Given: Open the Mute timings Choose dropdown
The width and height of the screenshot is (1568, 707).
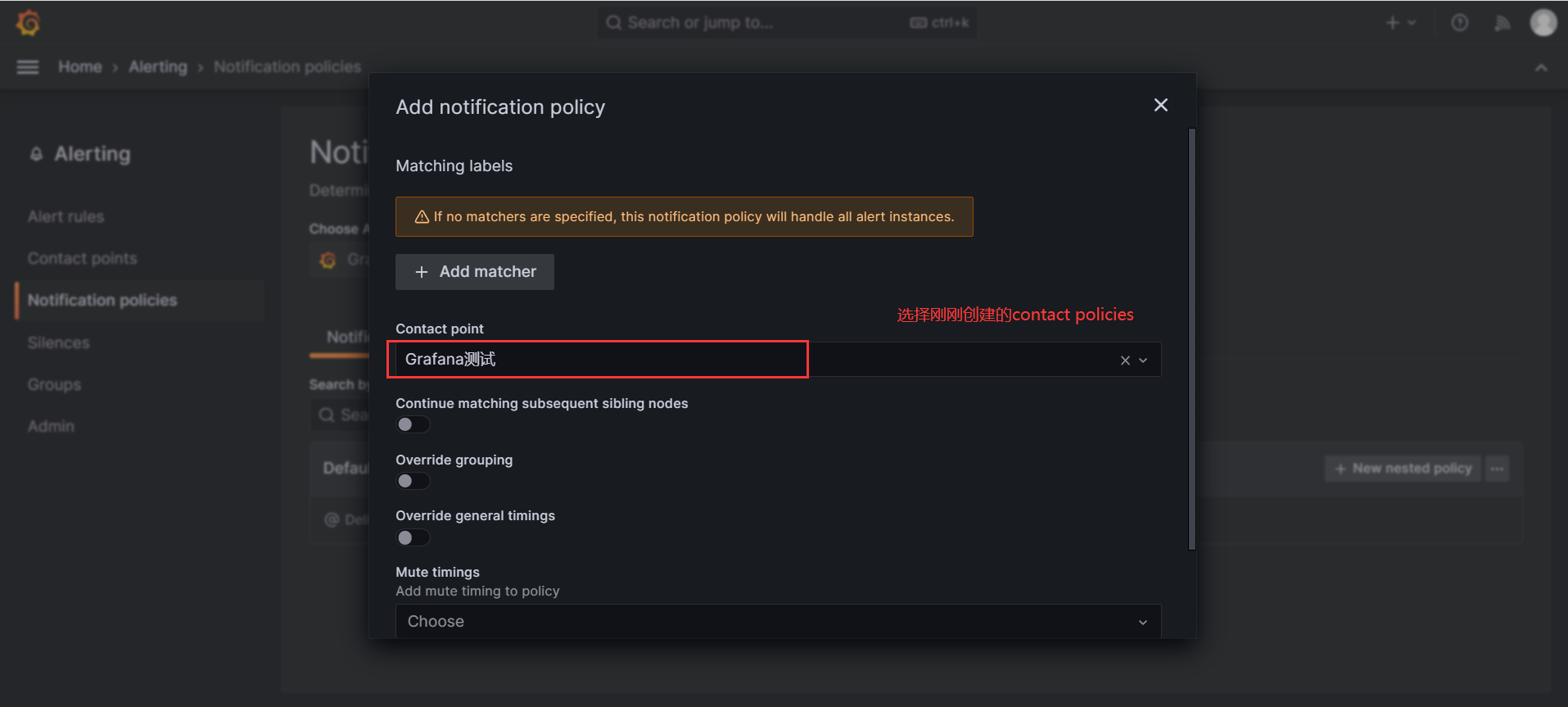Looking at the screenshot, I should pyautogui.click(x=777, y=622).
